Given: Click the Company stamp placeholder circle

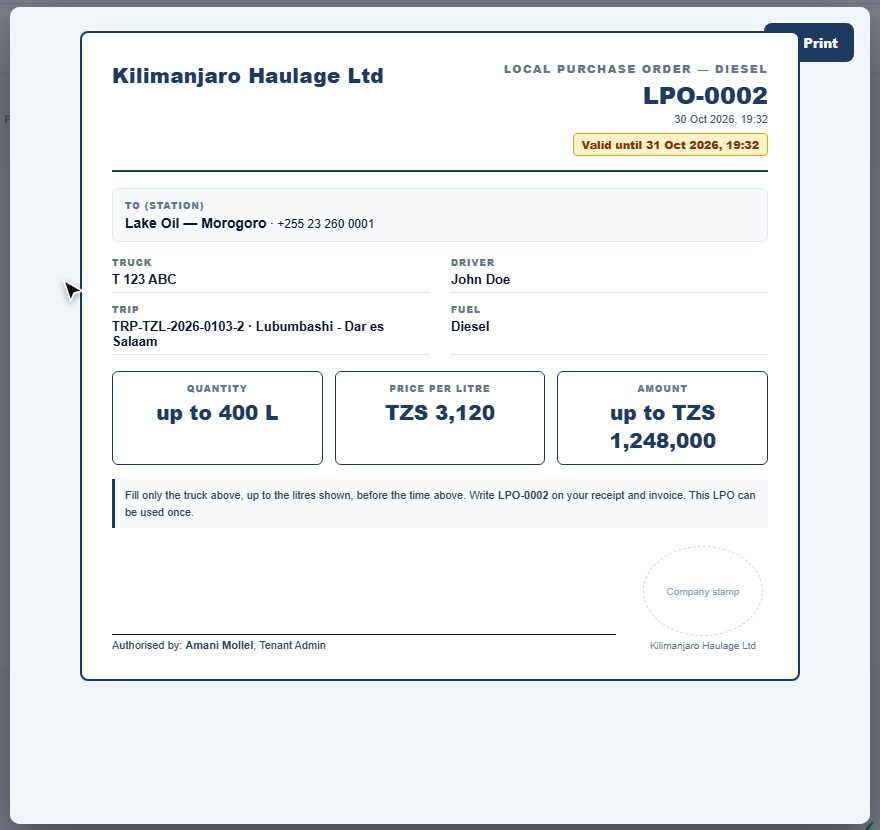Looking at the screenshot, I should click(x=703, y=591).
